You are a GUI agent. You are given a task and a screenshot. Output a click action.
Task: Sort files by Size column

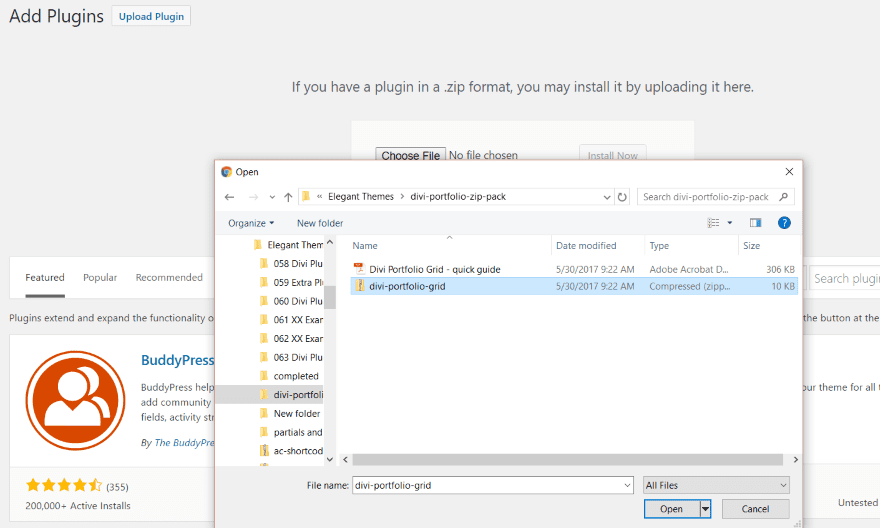pyautogui.click(x=751, y=246)
